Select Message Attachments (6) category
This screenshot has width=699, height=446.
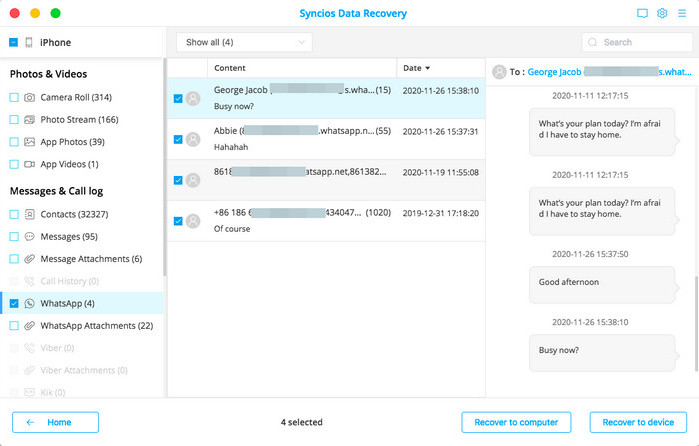click(x=82, y=259)
